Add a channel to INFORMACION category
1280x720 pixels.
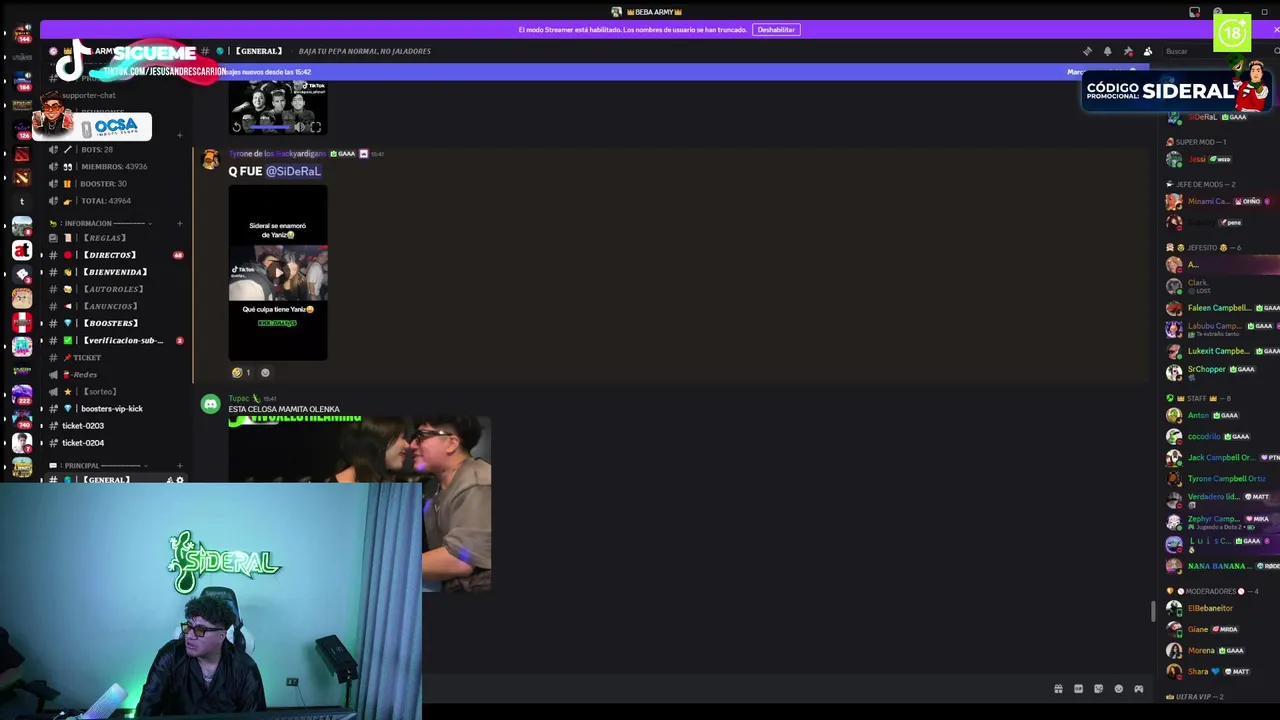click(x=180, y=223)
